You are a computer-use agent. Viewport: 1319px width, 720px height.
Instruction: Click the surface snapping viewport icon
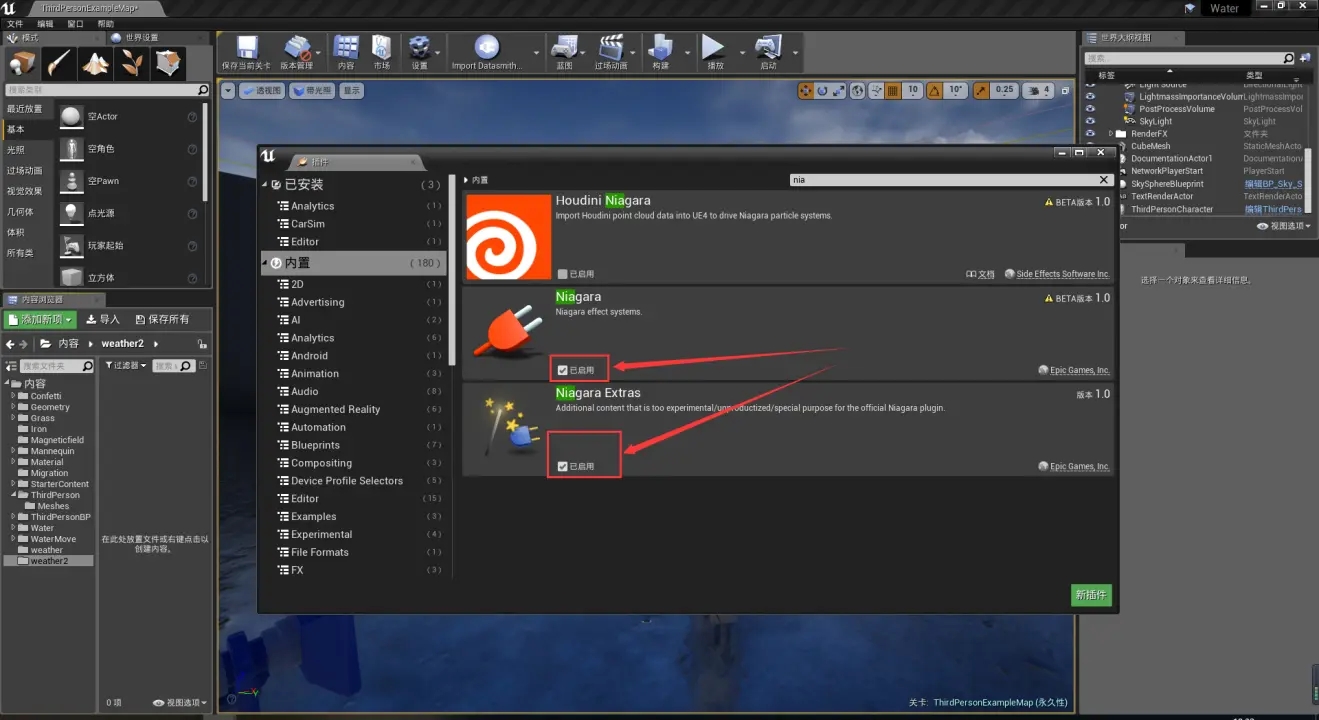(876, 90)
